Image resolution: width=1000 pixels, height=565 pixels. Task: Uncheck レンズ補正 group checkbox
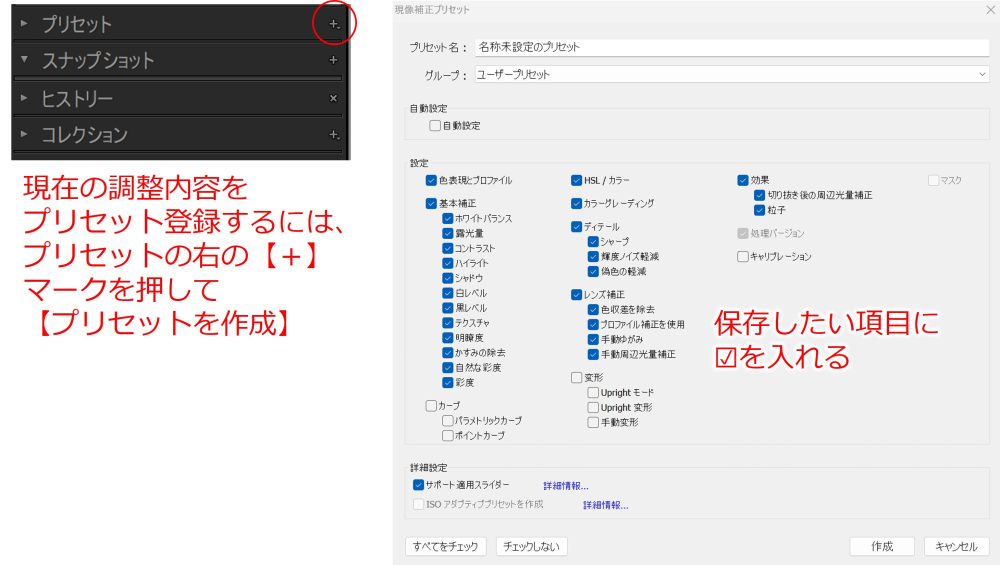pos(577,295)
